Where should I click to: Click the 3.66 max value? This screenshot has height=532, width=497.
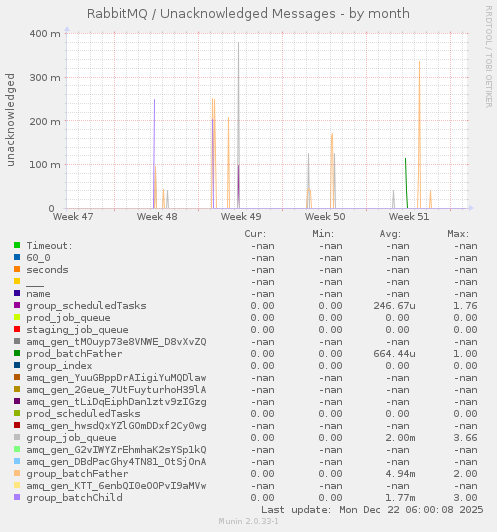(x=465, y=438)
